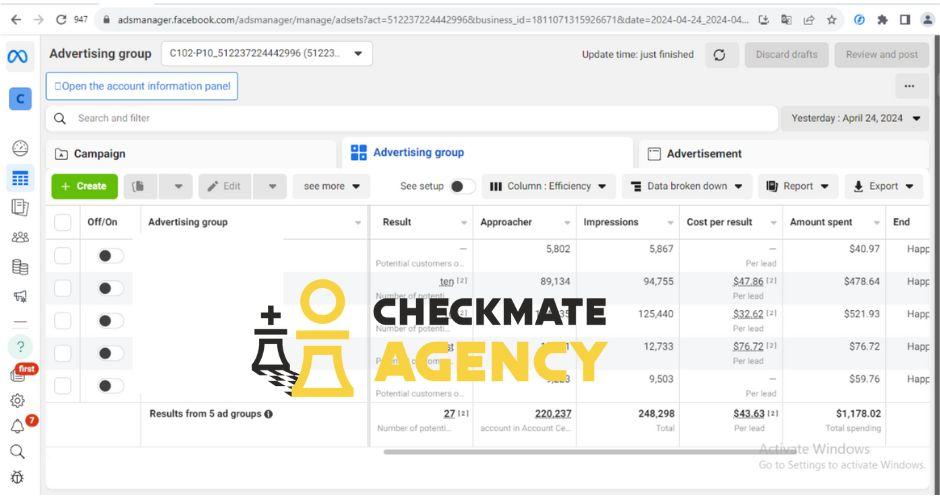The height and width of the screenshot is (502, 940).
Task: Click the Review and post button
Action: (881, 55)
